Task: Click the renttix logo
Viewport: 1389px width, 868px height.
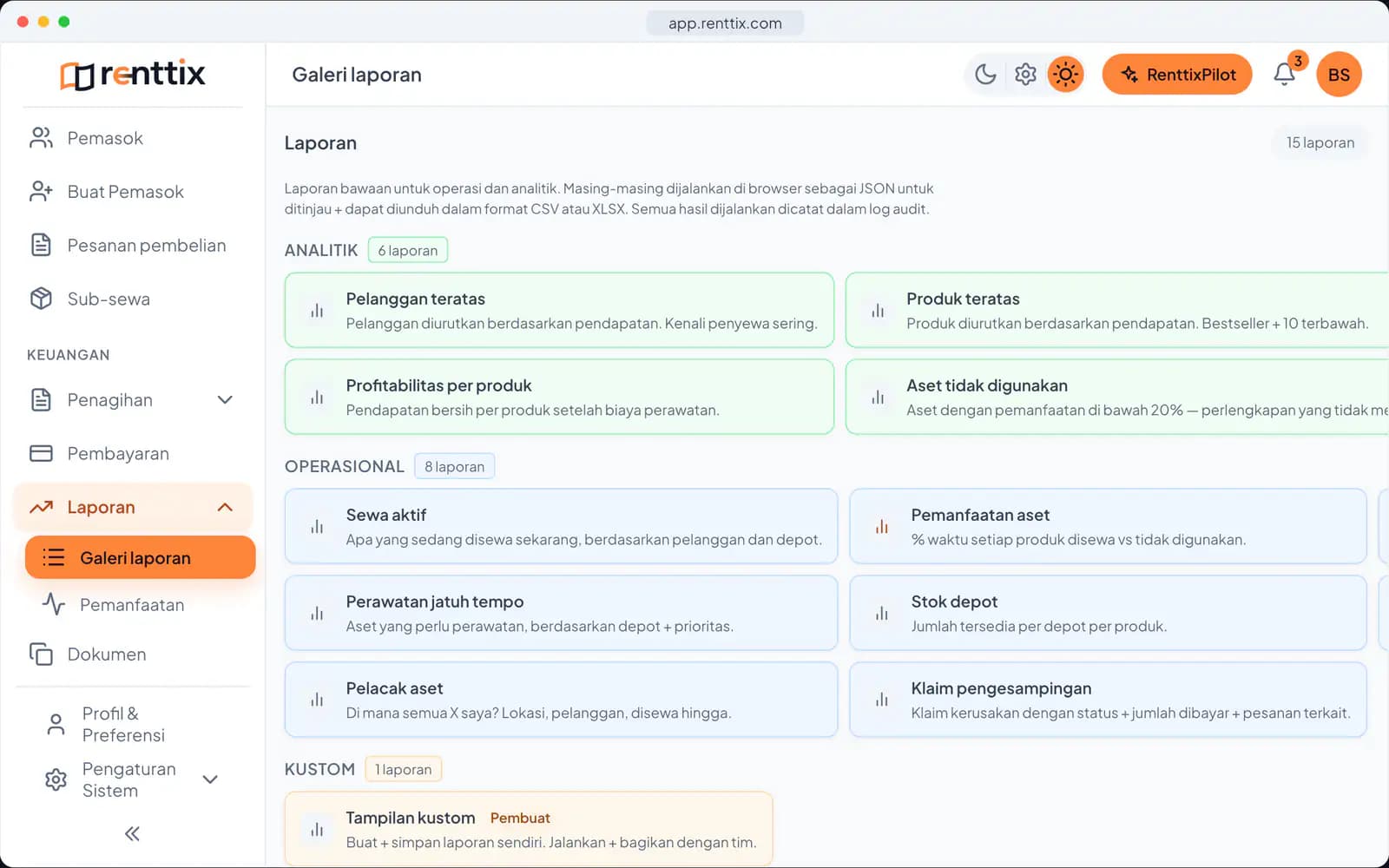Action: [x=133, y=75]
